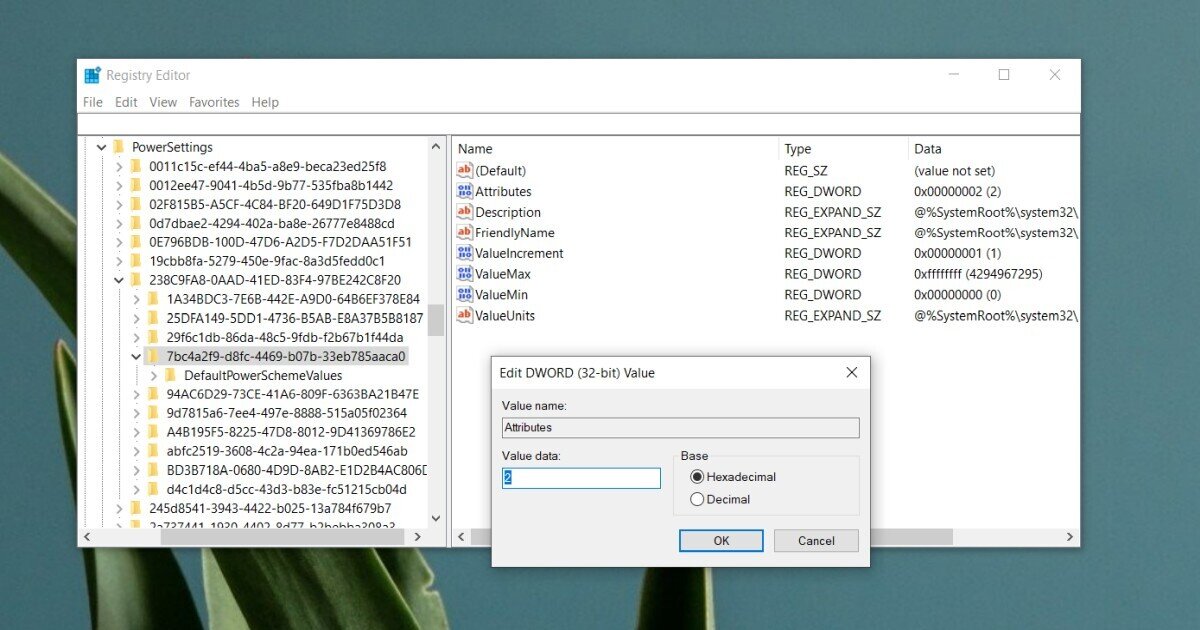Click the folder icon for 1A34BDC3-7E6B key

153,299
